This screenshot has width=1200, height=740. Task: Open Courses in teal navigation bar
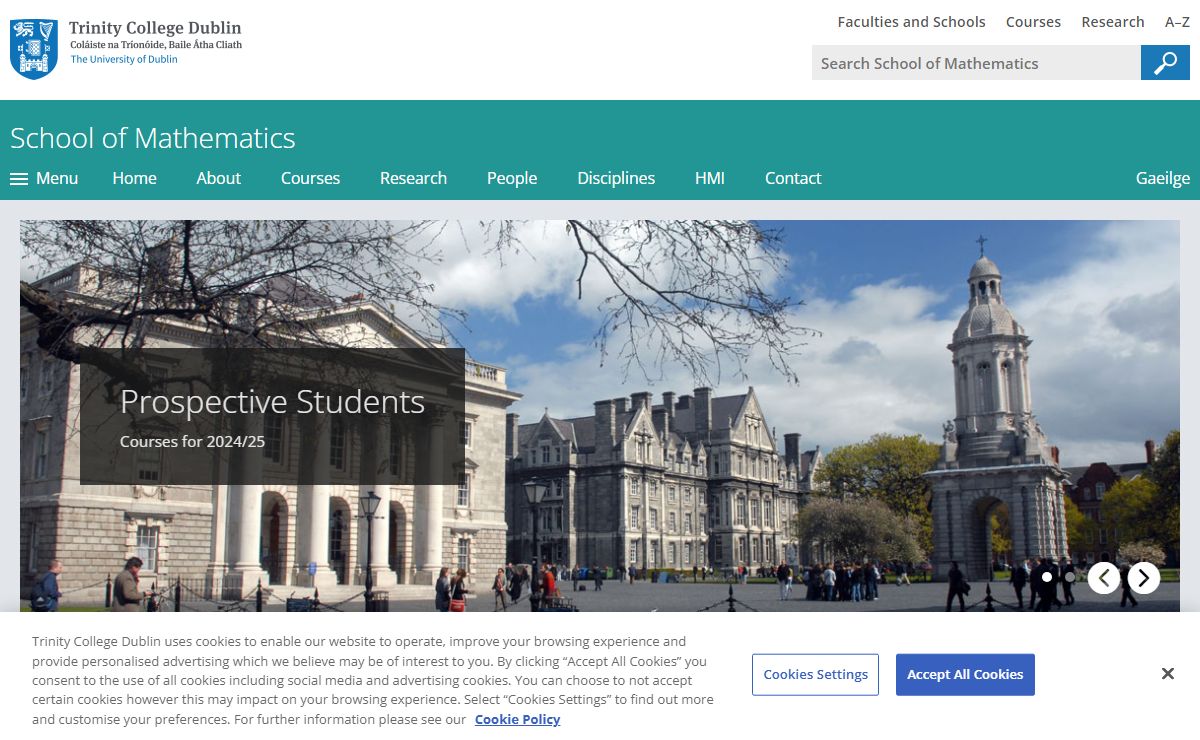click(x=310, y=178)
